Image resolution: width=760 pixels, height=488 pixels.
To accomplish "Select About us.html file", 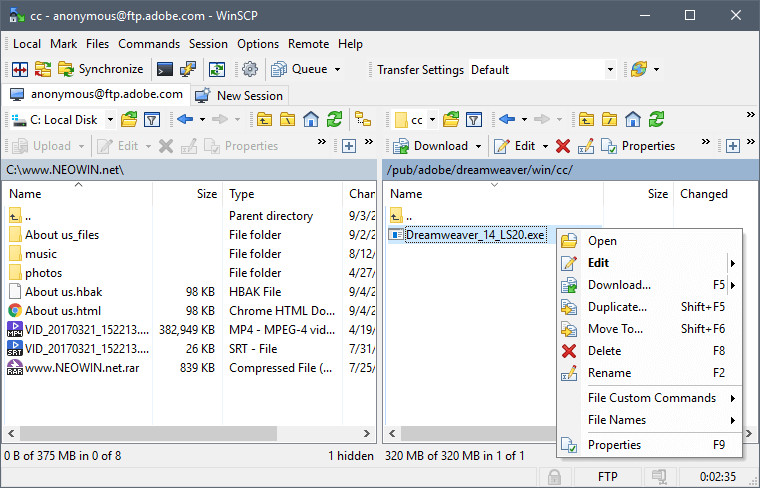I will click(63, 311).
